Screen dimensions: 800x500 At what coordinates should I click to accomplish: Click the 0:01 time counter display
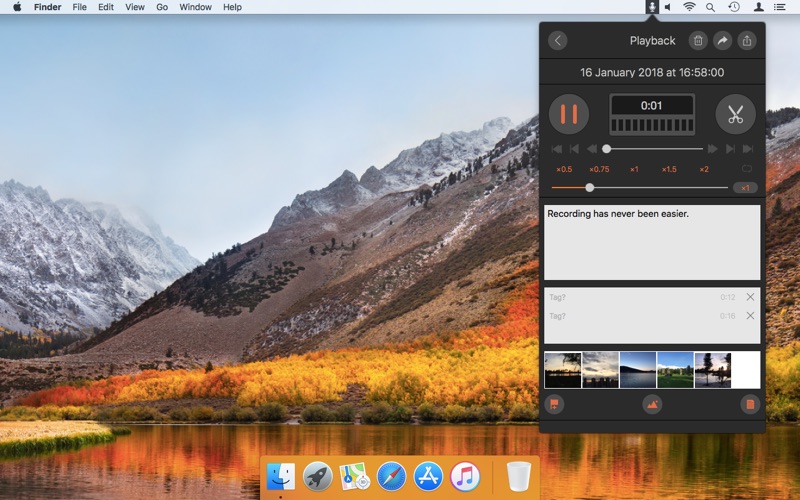[x=652, y=106]
